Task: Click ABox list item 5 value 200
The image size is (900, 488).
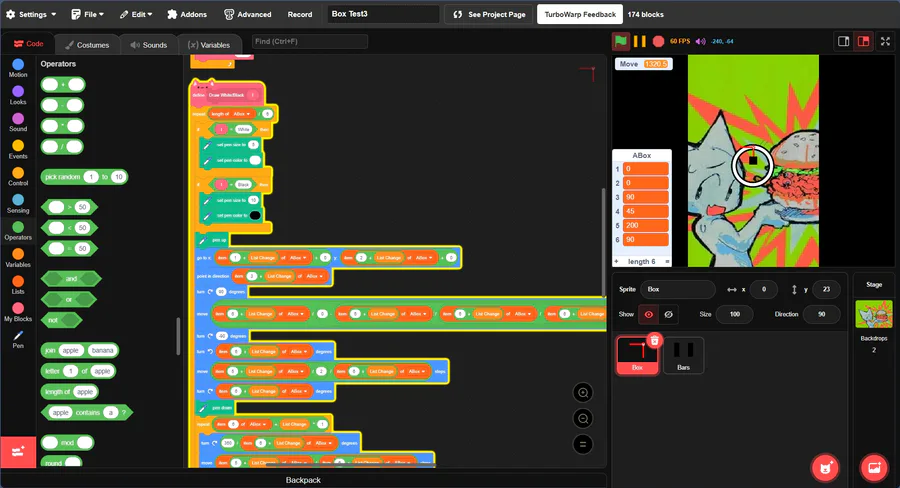Action: click(x=645, y=225)
